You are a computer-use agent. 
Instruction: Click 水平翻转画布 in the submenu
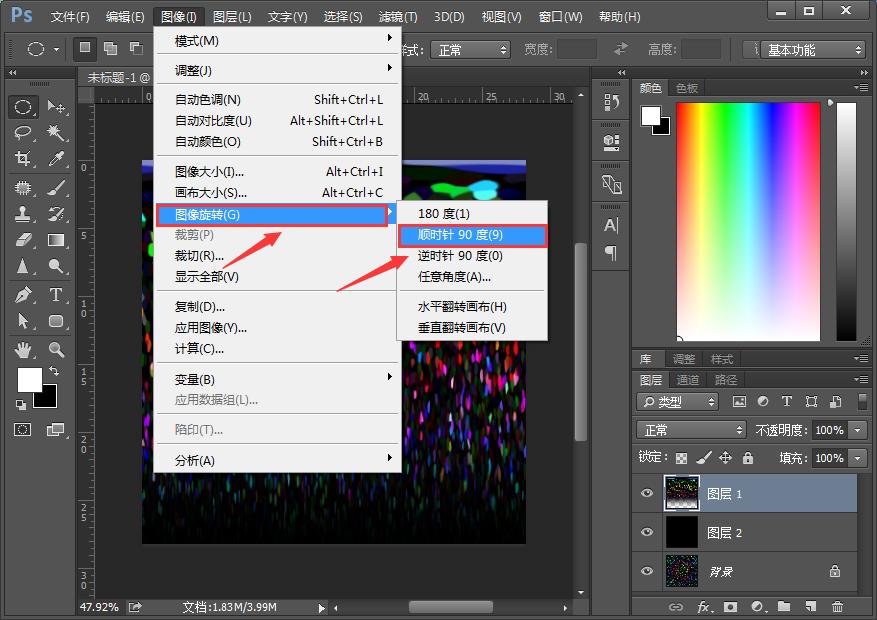click(x=462, y=307)
